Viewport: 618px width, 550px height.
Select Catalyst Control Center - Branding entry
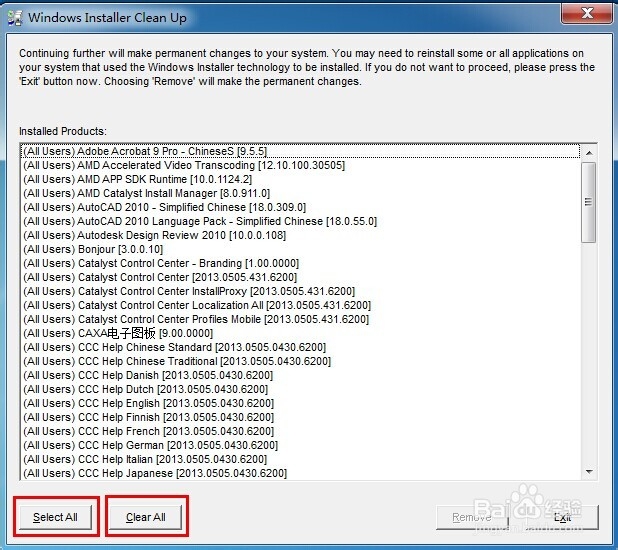click(300, 263)
